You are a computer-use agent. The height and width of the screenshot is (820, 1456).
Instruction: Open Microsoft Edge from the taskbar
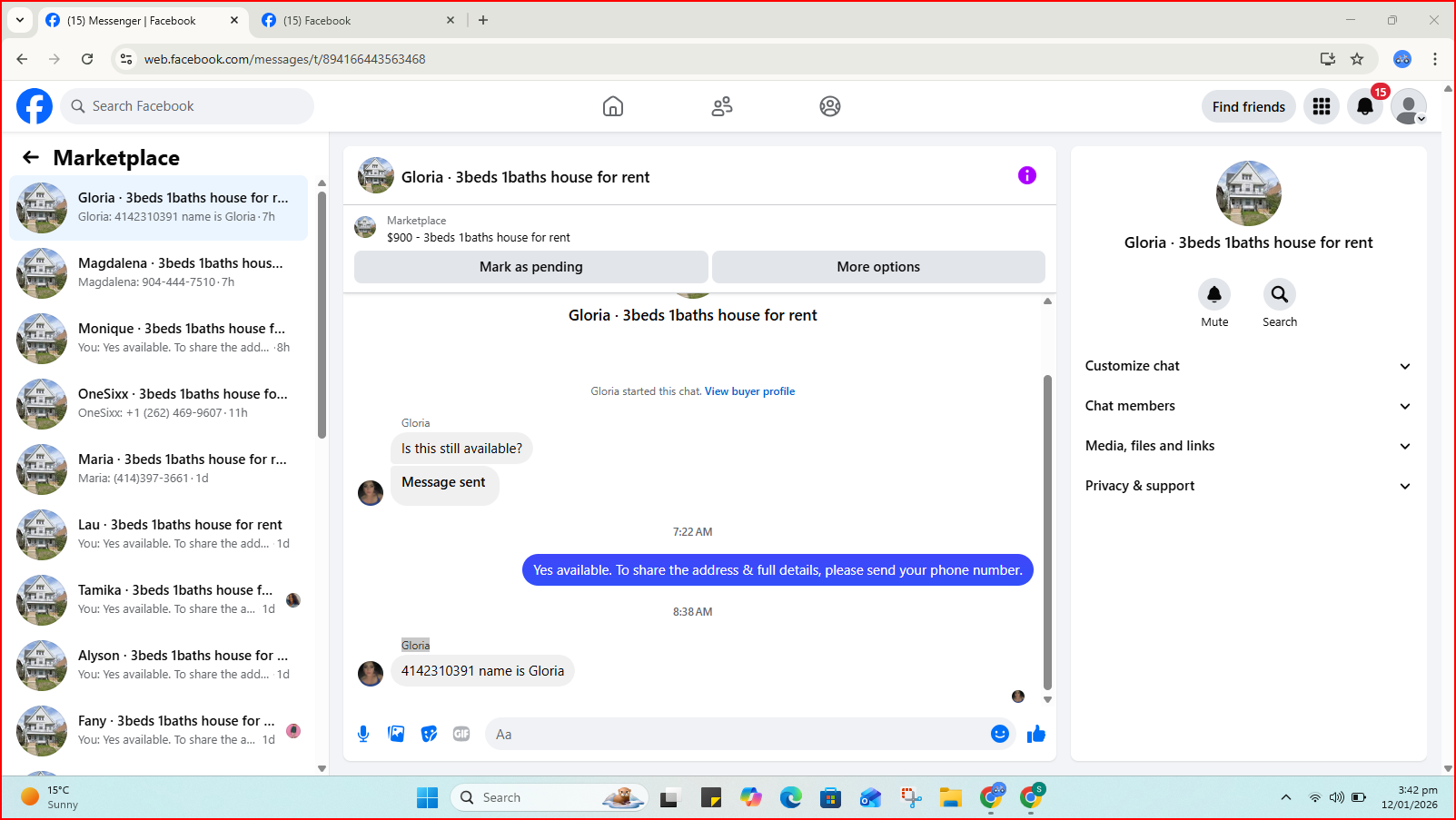791,797
